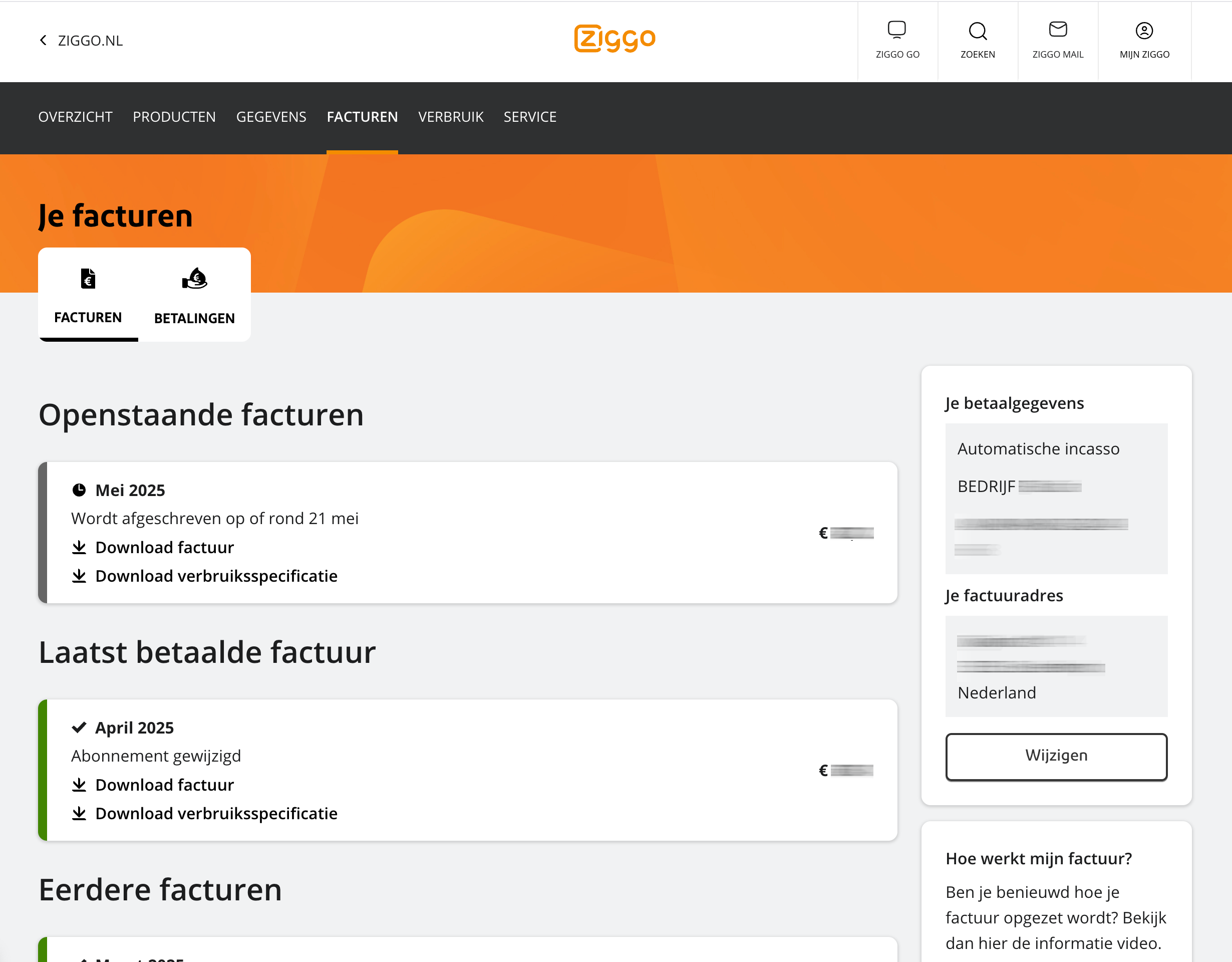Open the Service menu item
1232x962 pixels.
(530, 117)
